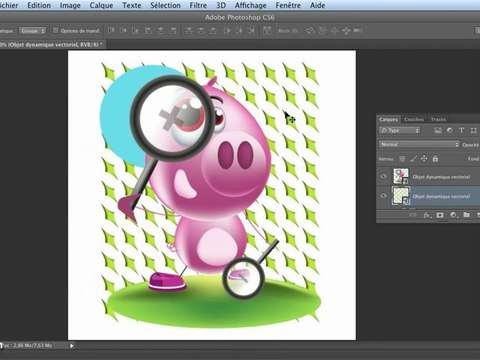Toggle lock transparent pixels
Image resolution: width=480 pixels, height=360 pixels.
point(402,159)
